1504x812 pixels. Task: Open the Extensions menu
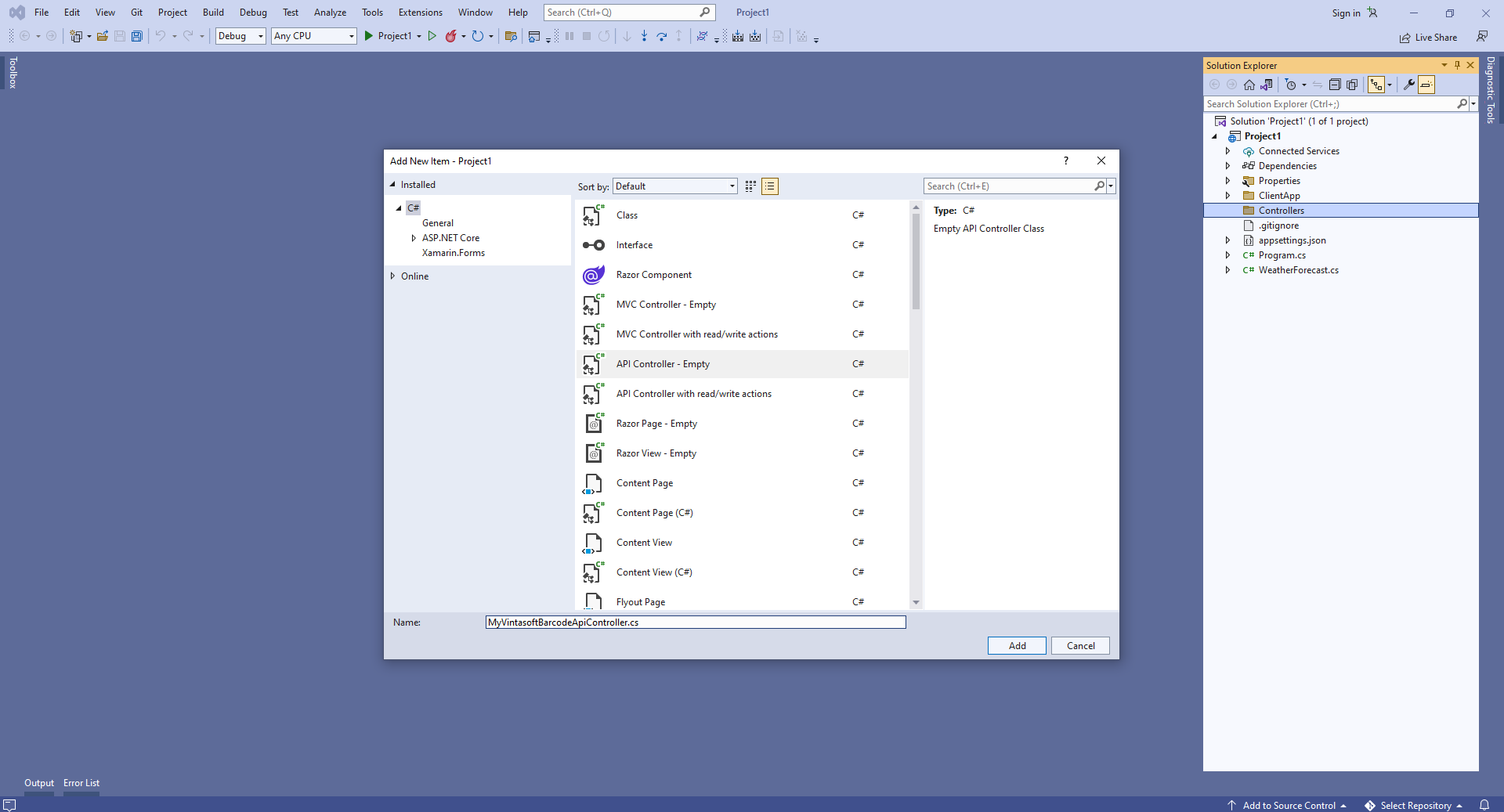click(x=420, y=13)
